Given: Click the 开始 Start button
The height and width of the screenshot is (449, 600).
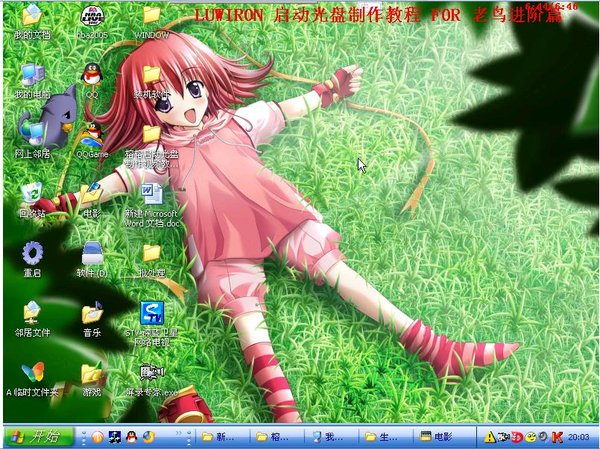Looking at the screenshot, I should pyautogui.click(x=38, y=436).
